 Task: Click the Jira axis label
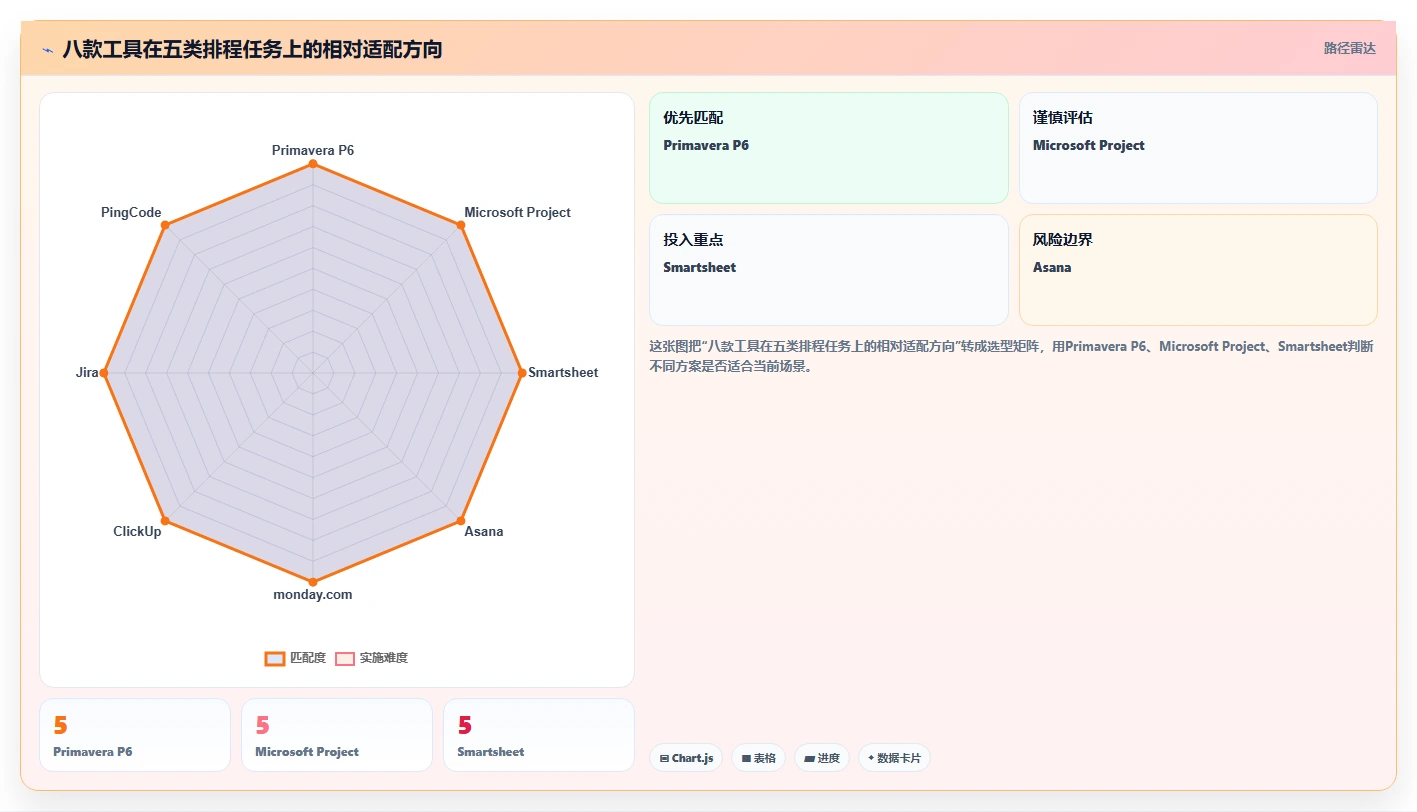tap(87, 373)
